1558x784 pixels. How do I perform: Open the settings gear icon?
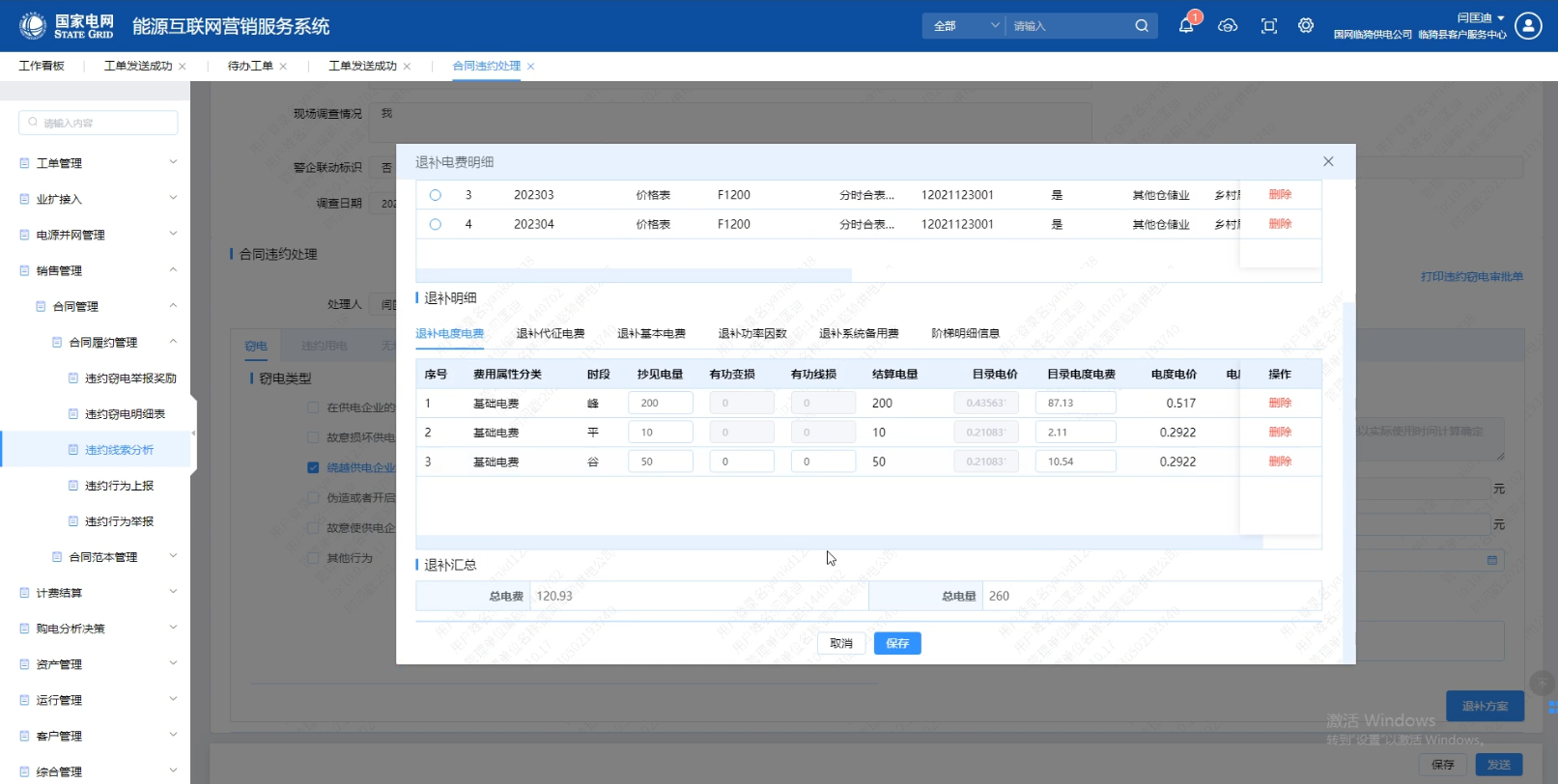(x=1306, y=26)
